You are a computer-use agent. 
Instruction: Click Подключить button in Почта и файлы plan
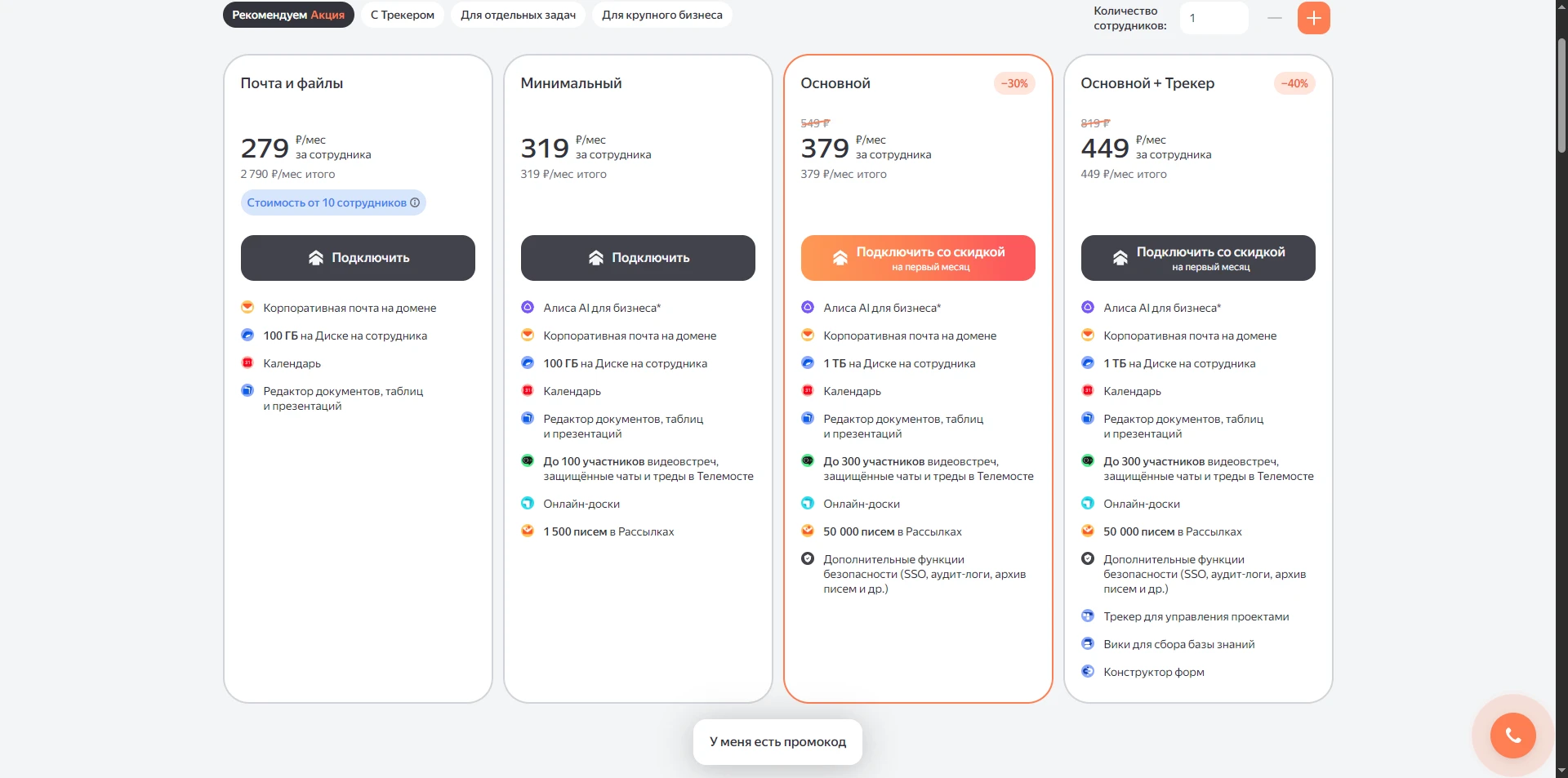click(x=358, y=258)
